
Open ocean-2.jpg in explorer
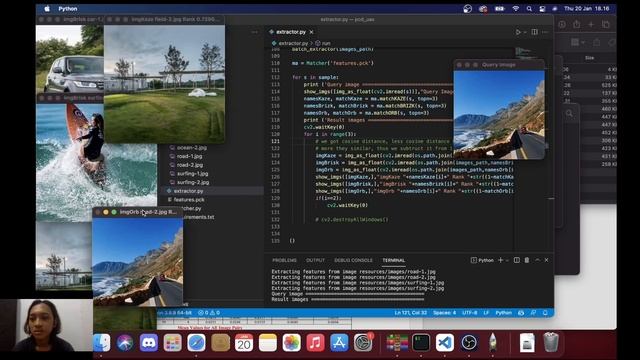[192, 148]
